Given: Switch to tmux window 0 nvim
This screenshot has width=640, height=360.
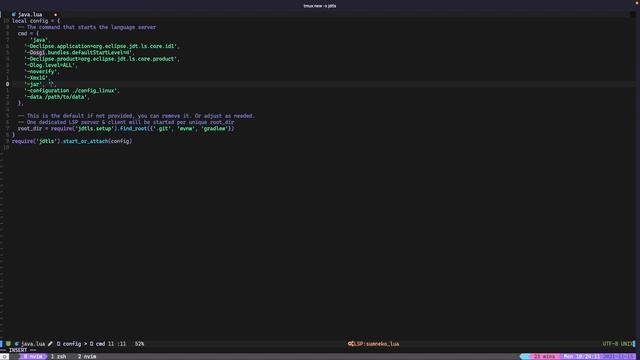Looking at the screenshot, I should click(32, 357).
